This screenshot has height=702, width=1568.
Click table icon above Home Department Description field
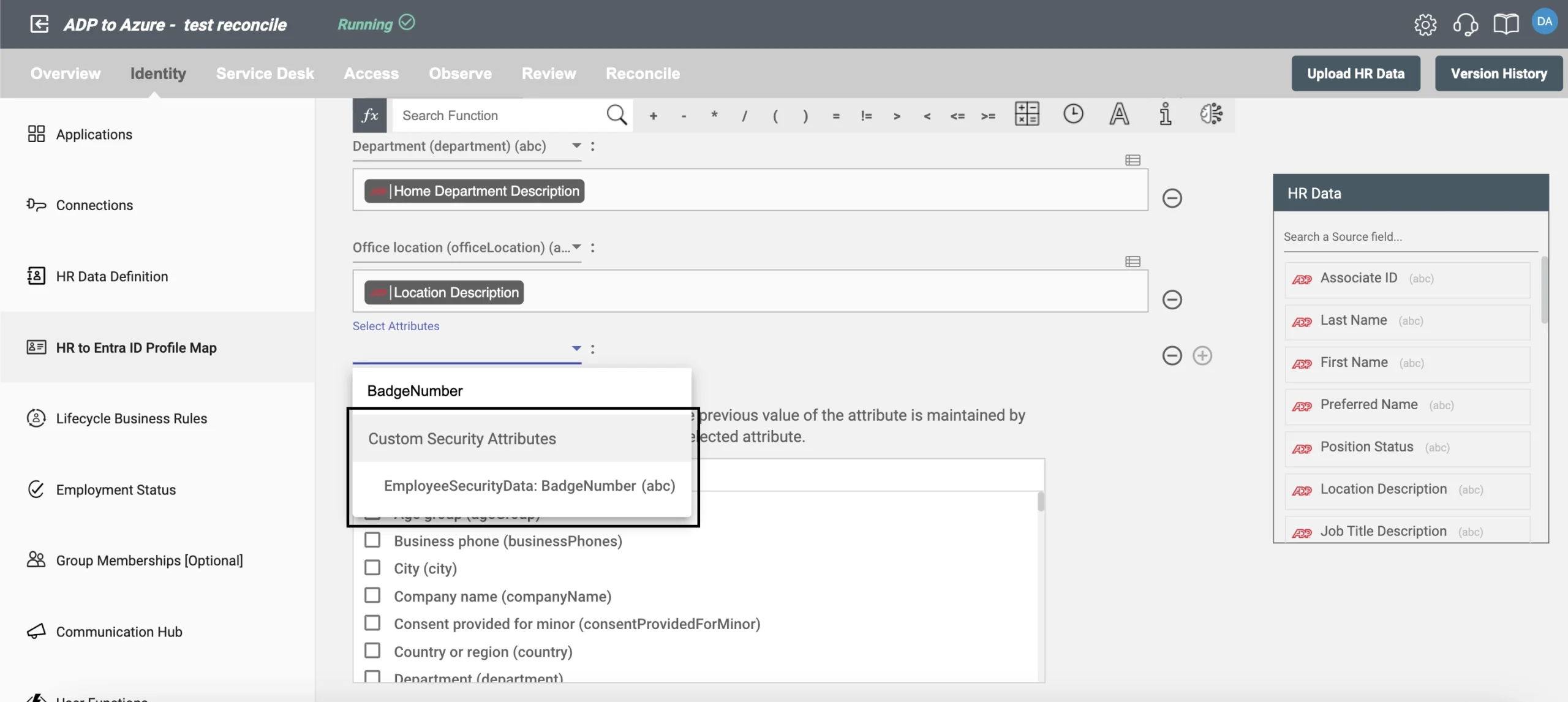point(1133,160)
